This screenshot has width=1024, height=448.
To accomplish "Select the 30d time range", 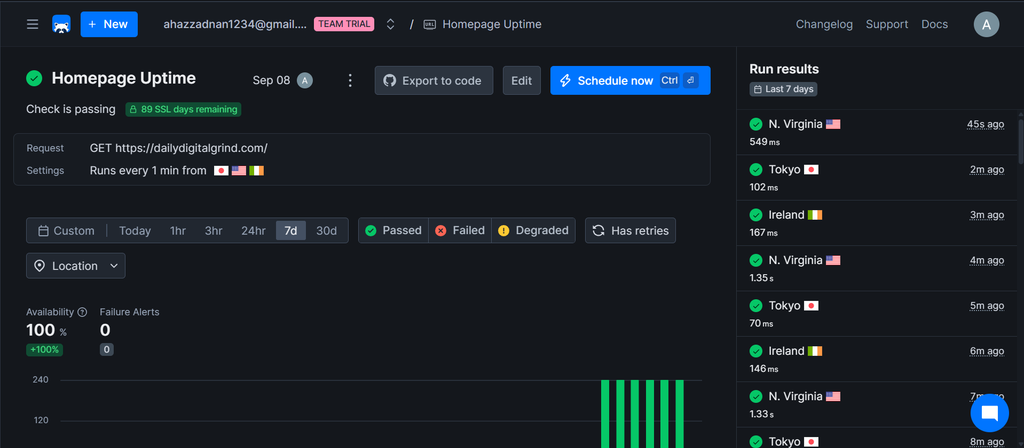I will click(x=327, y=231).
